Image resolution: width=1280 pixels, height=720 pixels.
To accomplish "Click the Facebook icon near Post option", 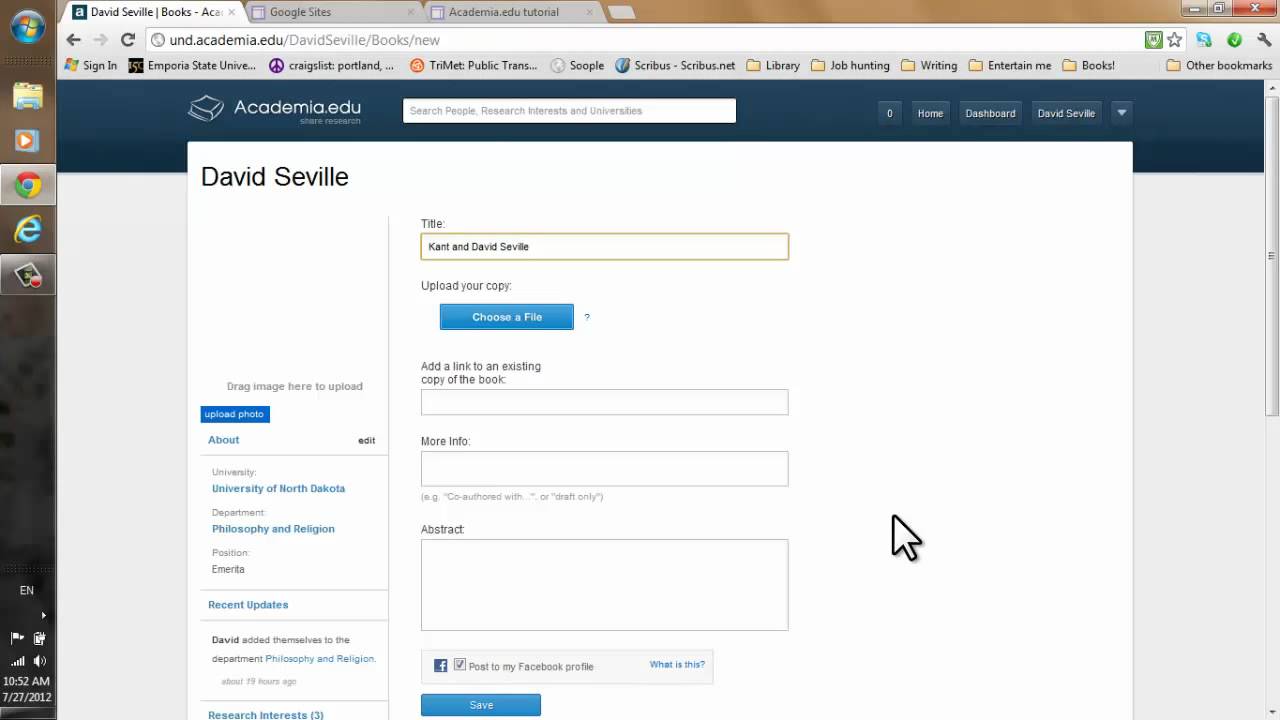I will (440, 666).
